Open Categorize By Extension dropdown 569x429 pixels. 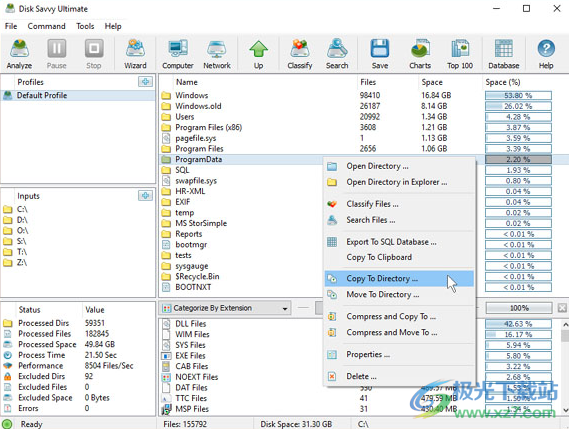[x=225, y=308]
